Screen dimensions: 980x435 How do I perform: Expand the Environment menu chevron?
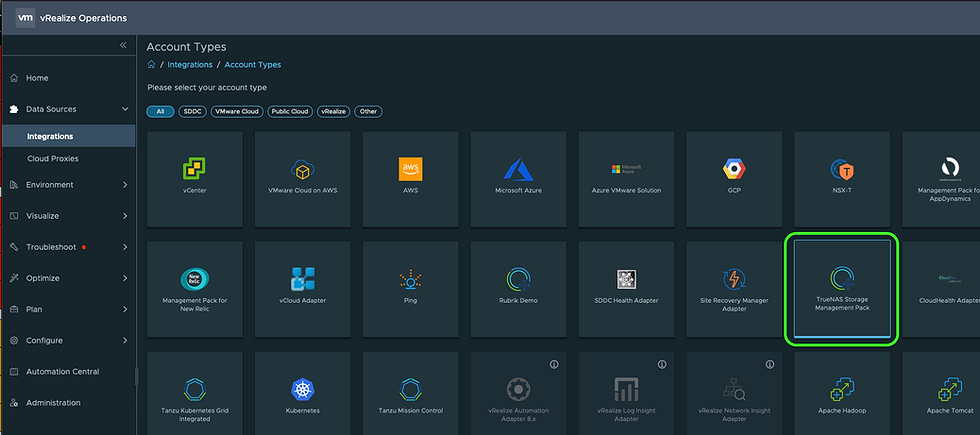(125, 185)
